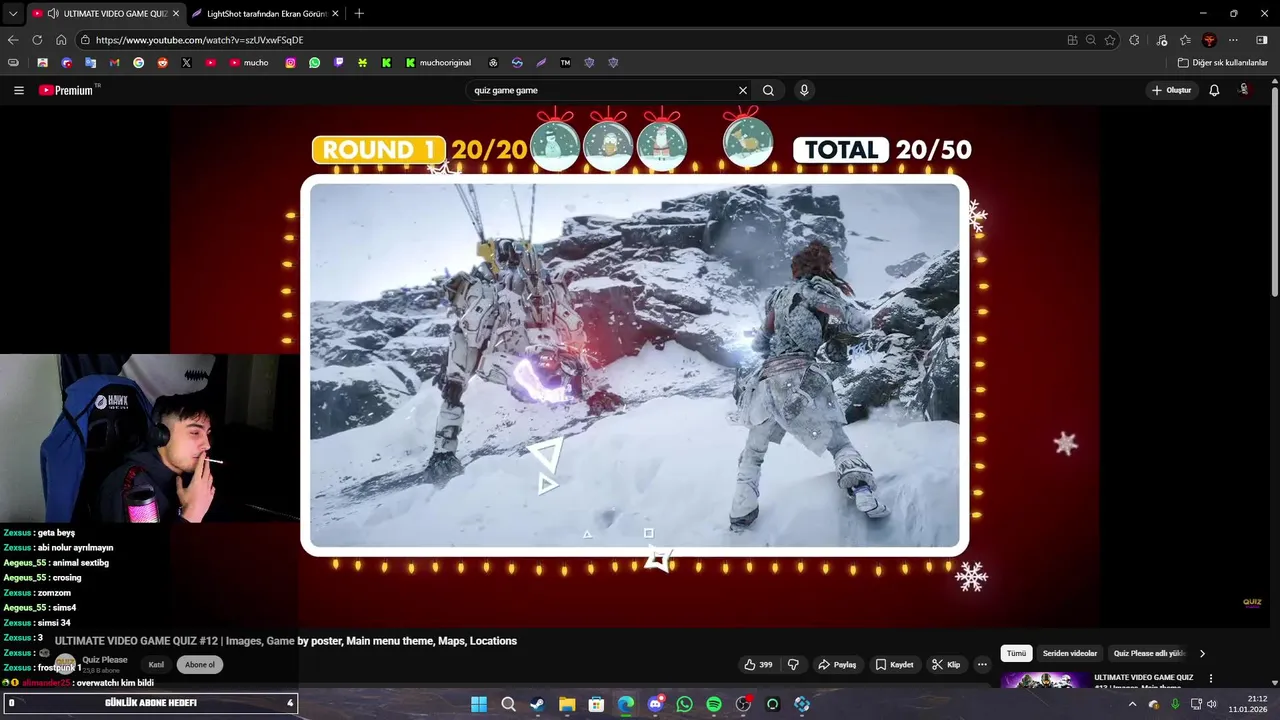Image resolution: width=1280 pixels, height=720 pixels.
Task: Open Spotify from taskbar
Action: 714,704
